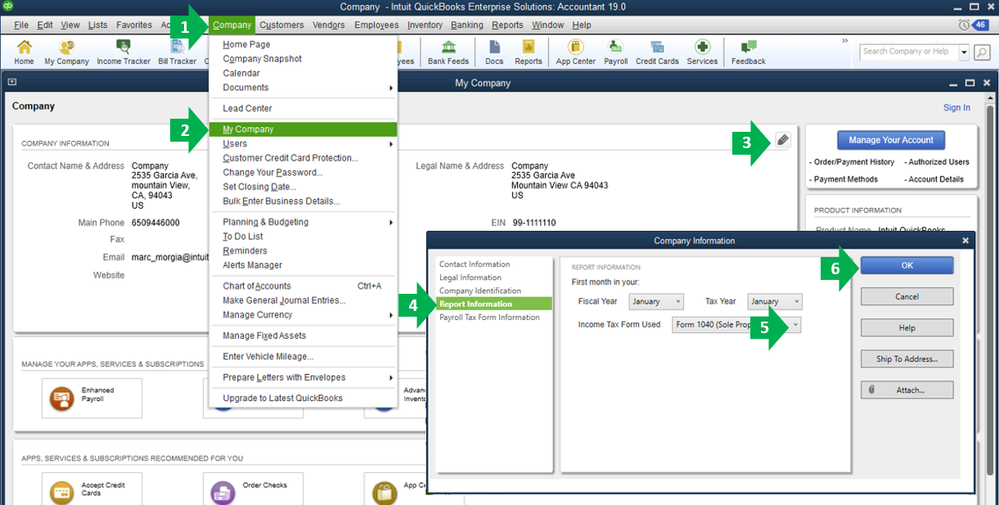999x505 pixels.
Task: Open the Banking menu
Action: tap(468, 25)
